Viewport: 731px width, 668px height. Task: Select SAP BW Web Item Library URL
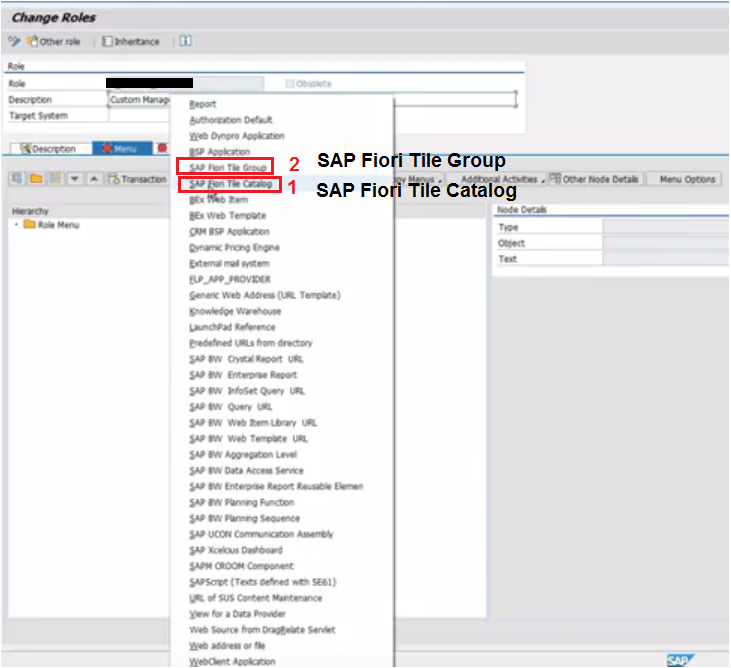pos(253,422)
